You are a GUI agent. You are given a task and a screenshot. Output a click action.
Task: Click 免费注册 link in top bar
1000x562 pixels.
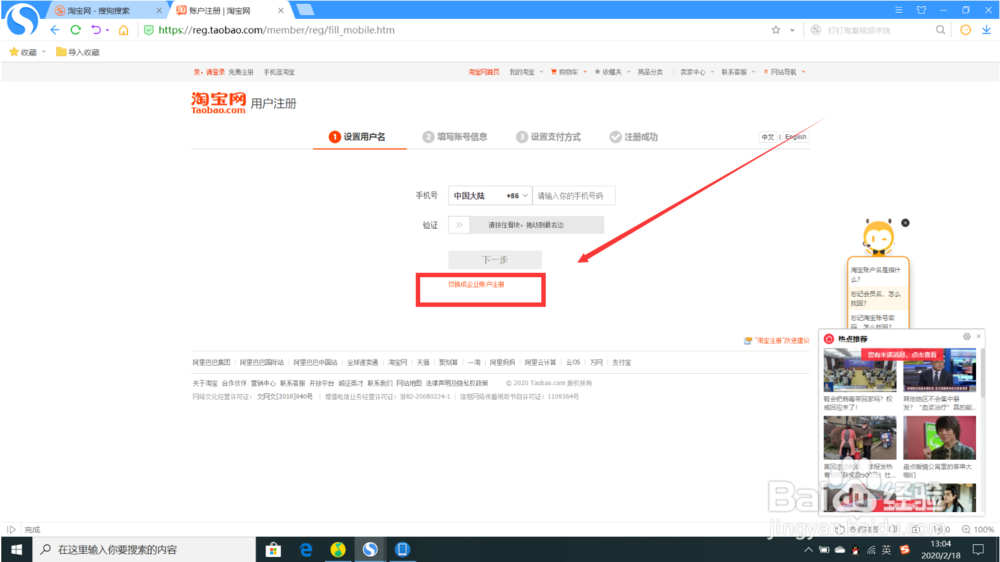pos(241,72)
